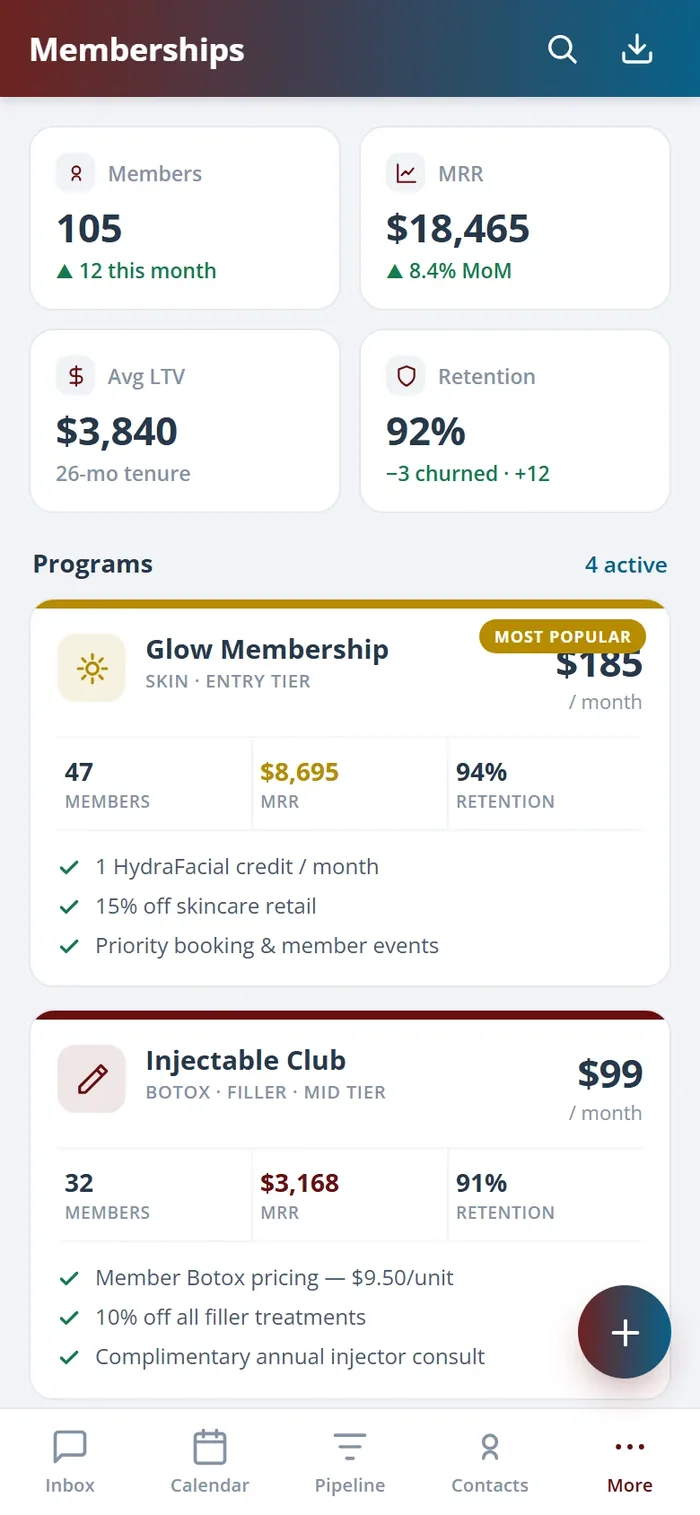
Task: Tap the Retention shield icon
Action: click(405, 376)
